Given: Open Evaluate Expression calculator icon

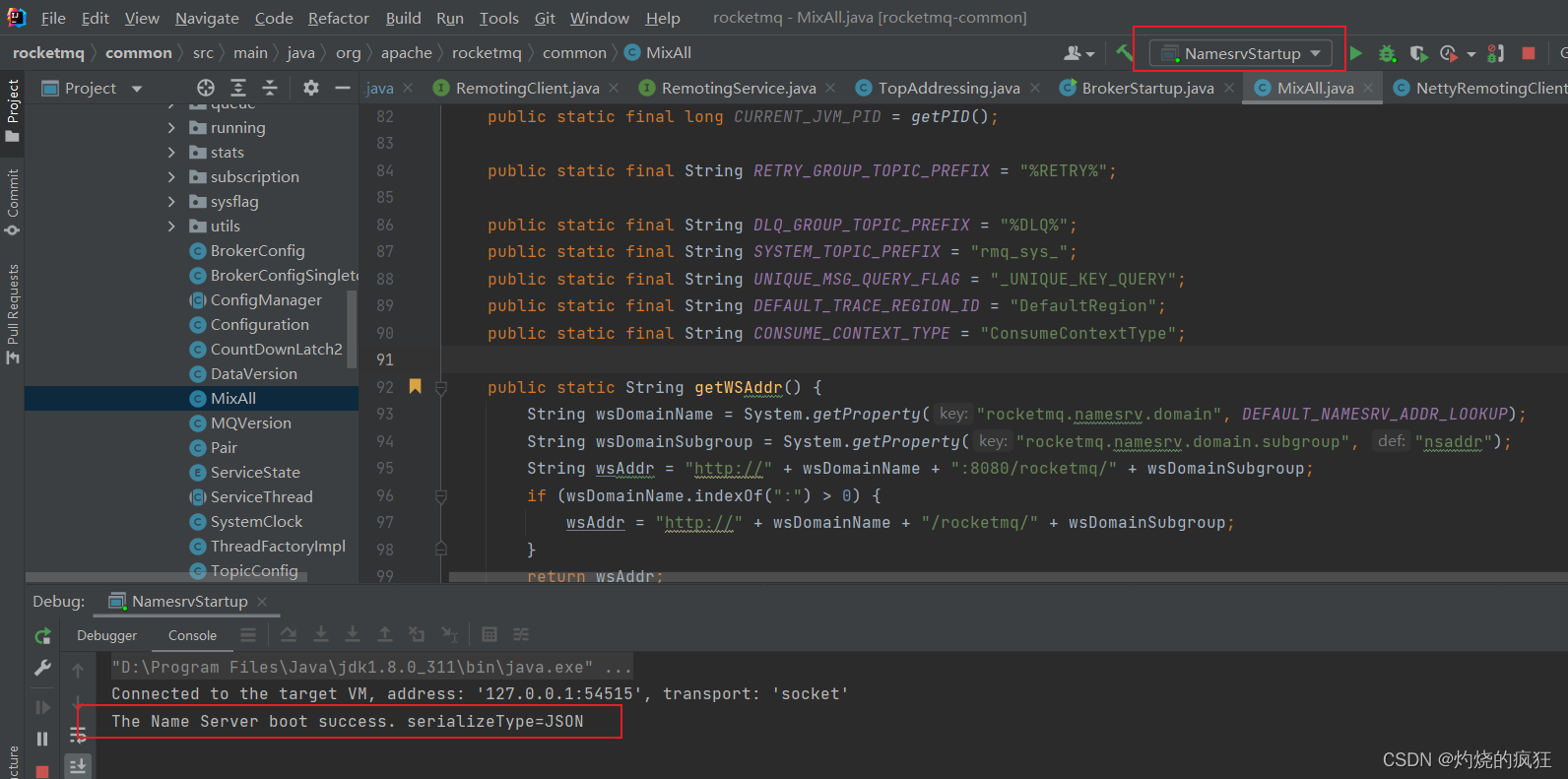Looking at the screenshot, I should coord(490,634).
